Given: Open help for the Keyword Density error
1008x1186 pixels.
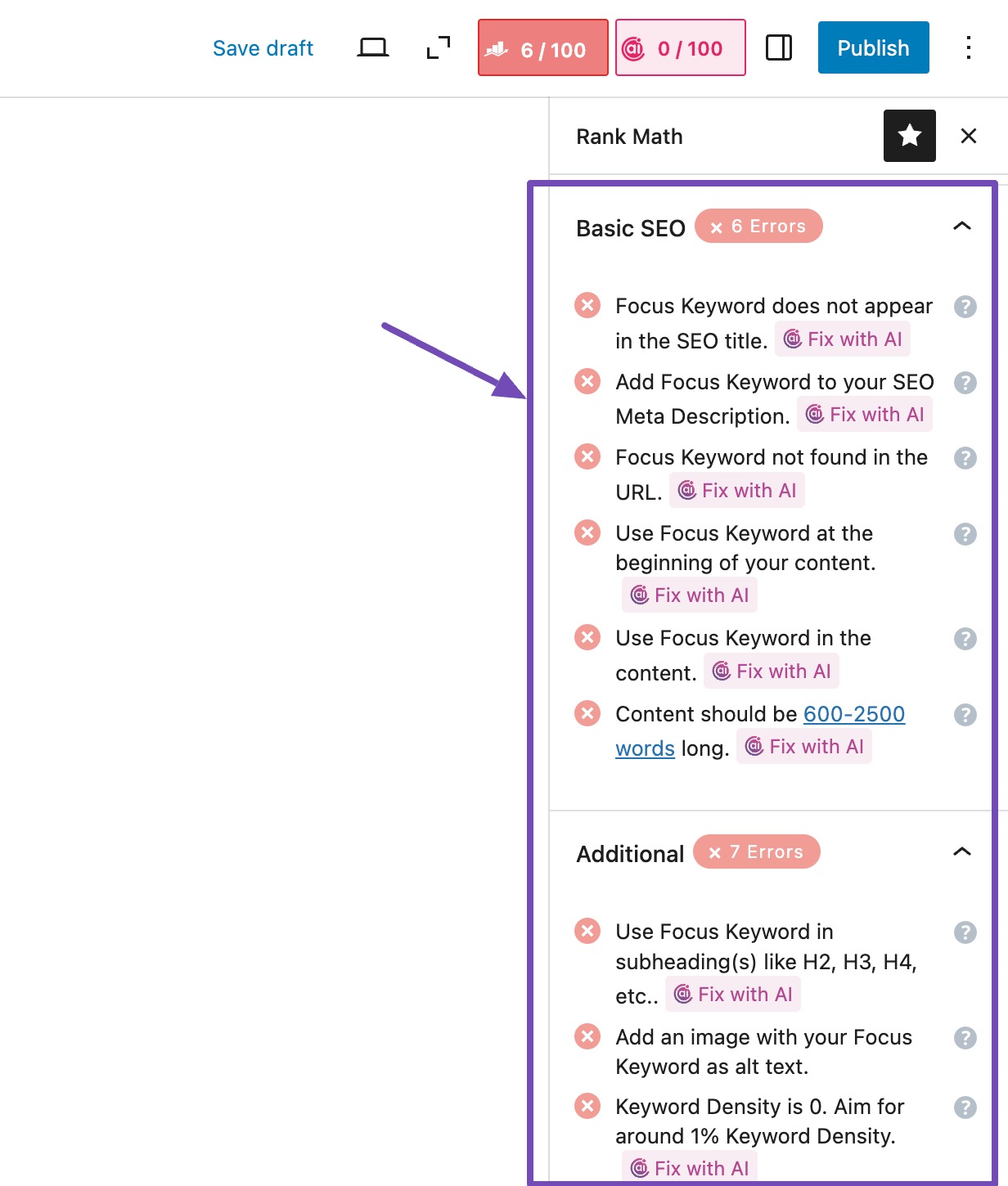Looking at the screenshot, I should point(965,1107).
